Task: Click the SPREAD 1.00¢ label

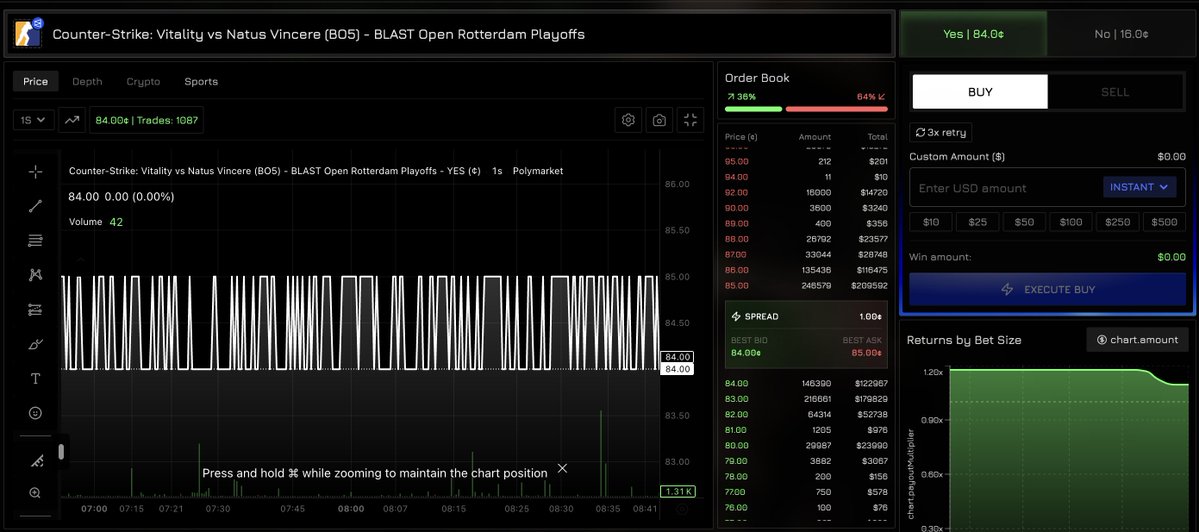Action: [806, 316]
